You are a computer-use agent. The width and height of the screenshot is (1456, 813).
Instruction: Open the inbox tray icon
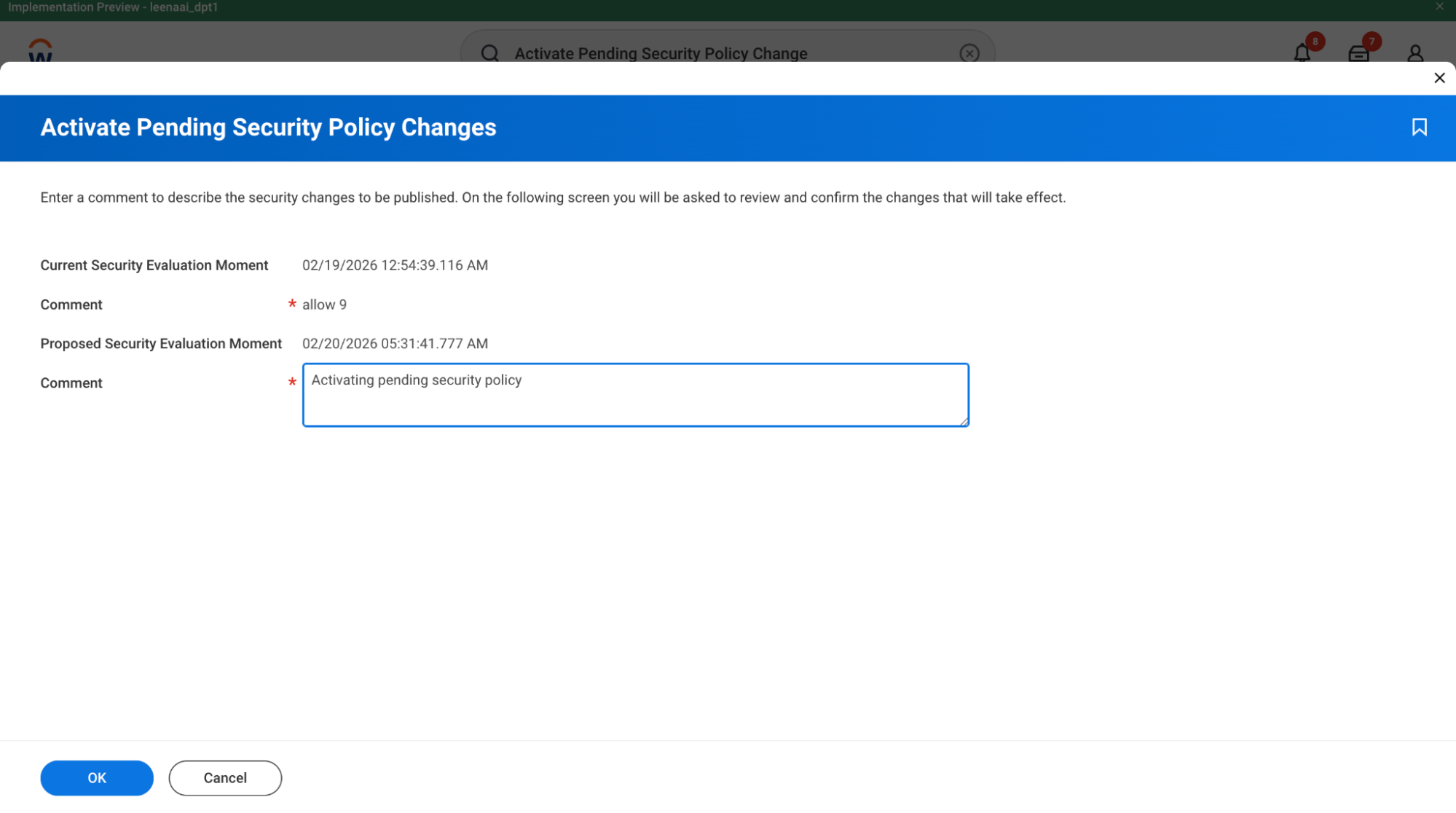coord(1358,54)
